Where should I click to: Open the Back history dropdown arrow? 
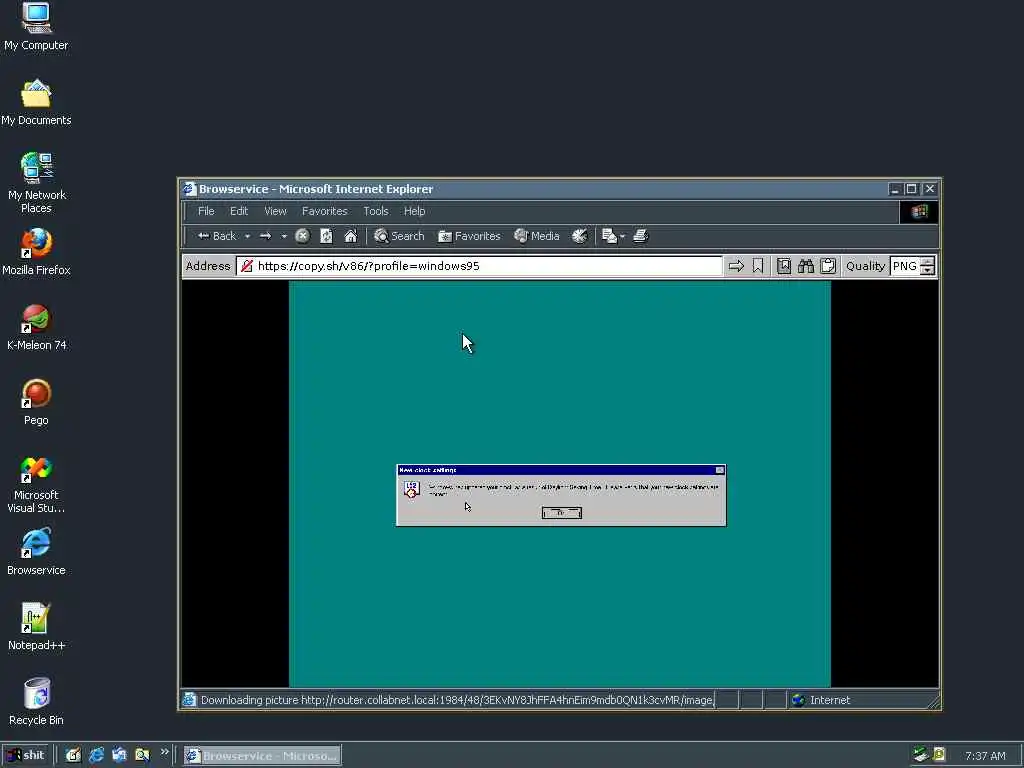pos(248,236)
